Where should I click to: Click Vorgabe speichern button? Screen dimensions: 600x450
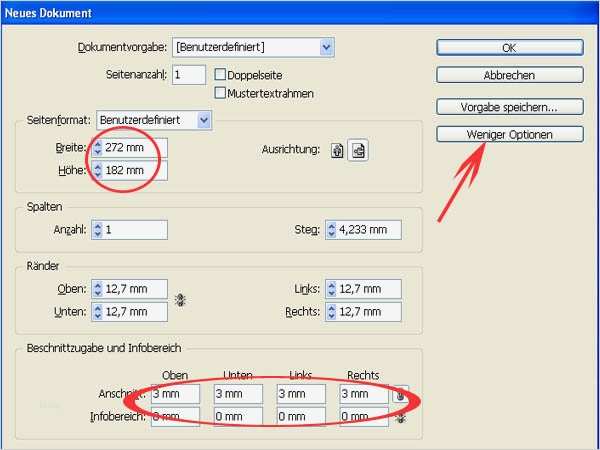[510, 107]
